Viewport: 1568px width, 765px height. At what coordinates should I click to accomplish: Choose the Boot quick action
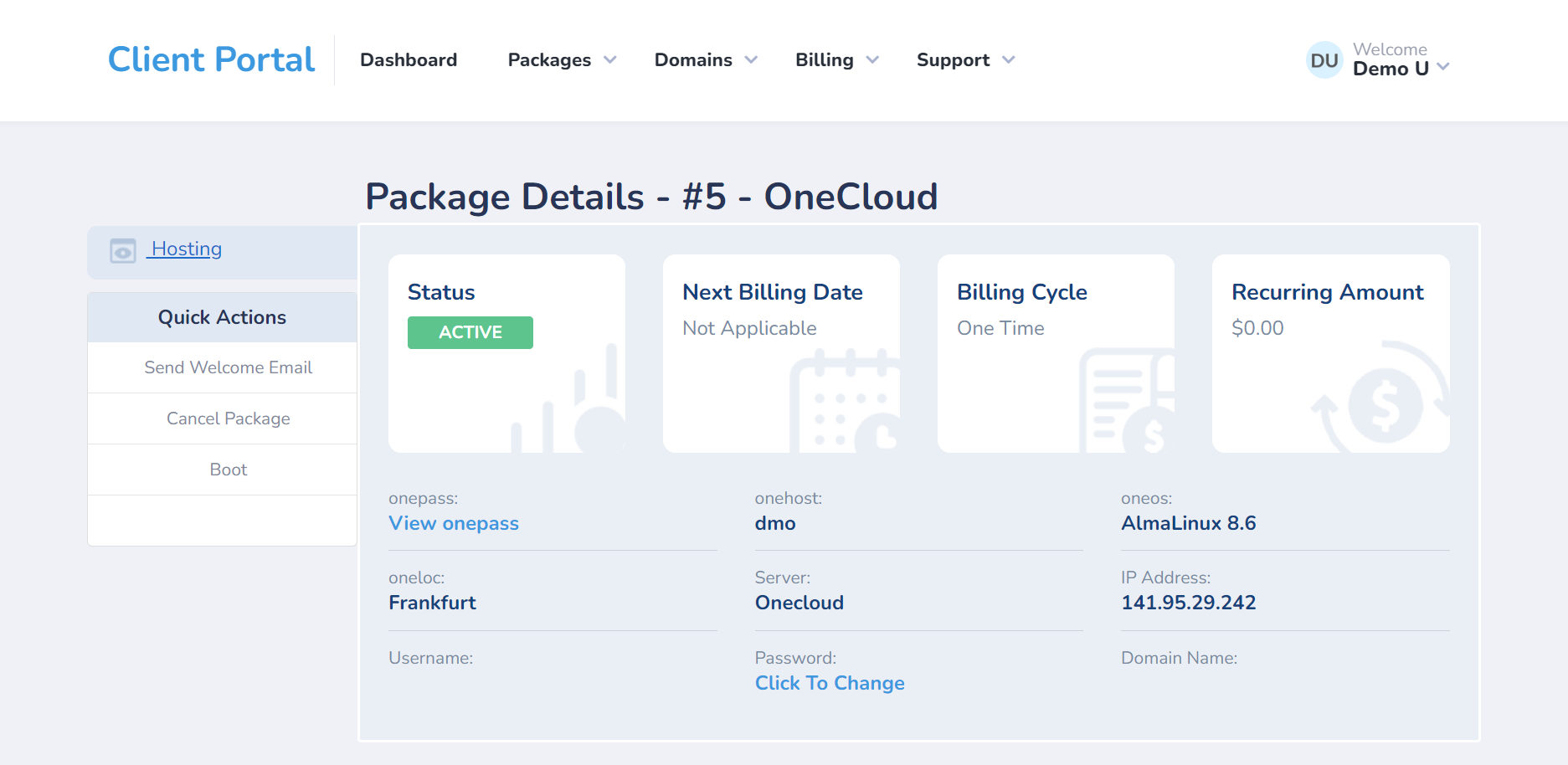coord(228,470)
